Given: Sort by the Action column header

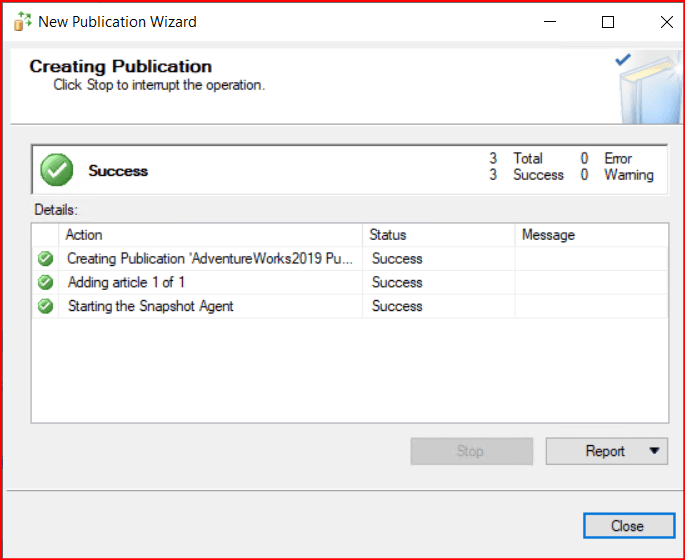Looking at the screenshot, I should tap(210, 235).
